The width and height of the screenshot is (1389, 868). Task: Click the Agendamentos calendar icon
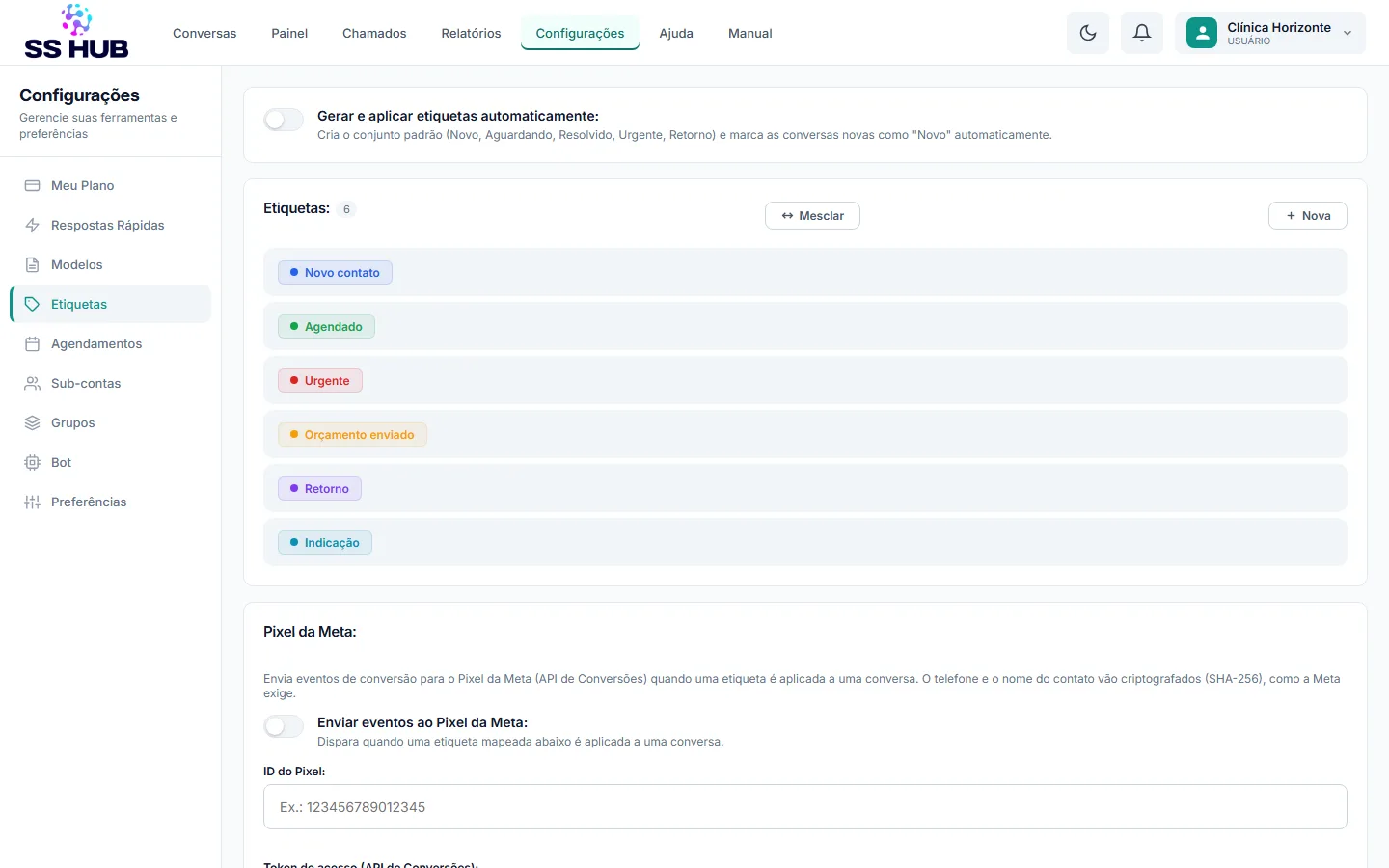[x=32, y=343]
